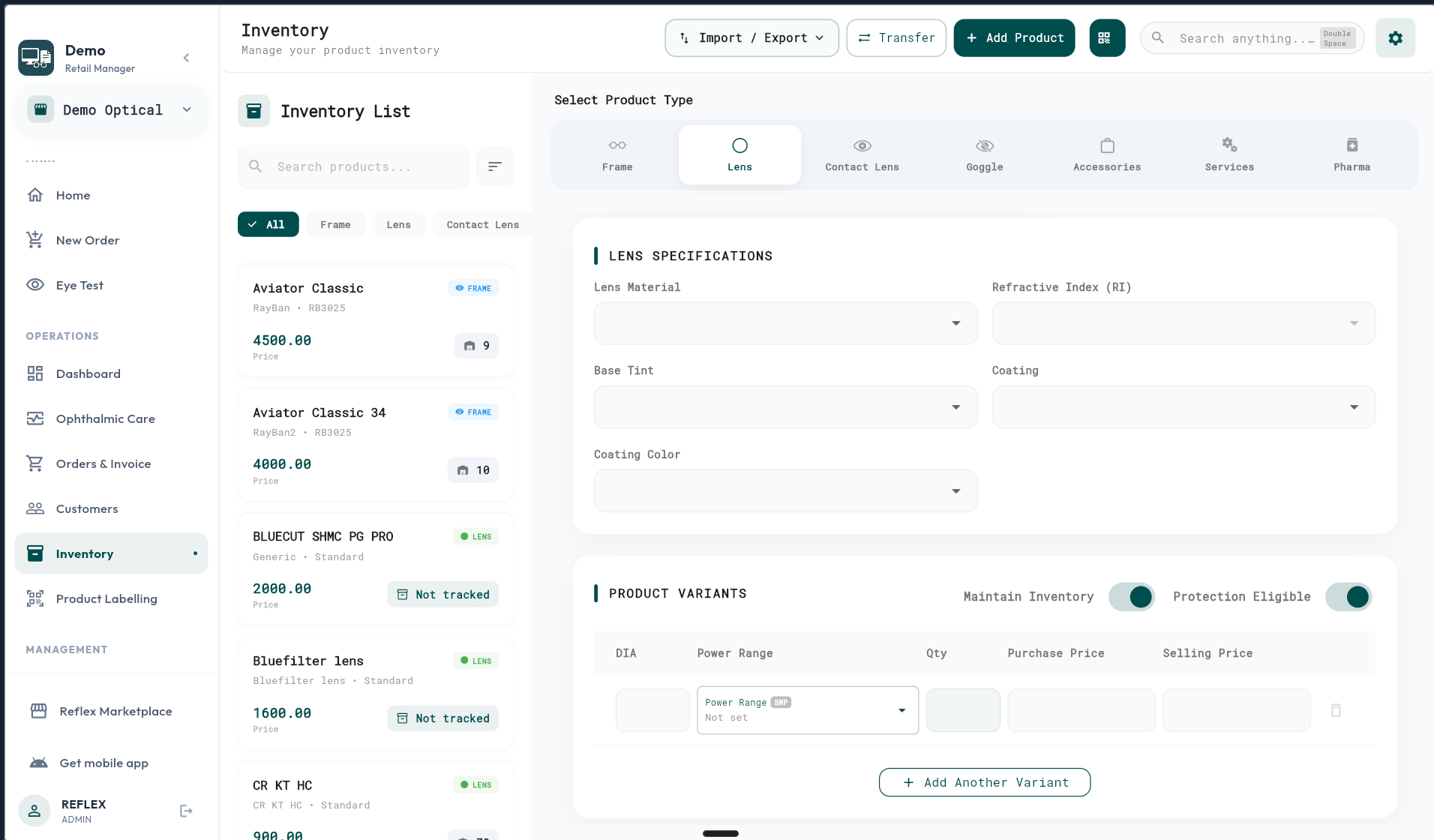Click the Add Product button
The image size is (1434, 840).
click(1014, 37)
